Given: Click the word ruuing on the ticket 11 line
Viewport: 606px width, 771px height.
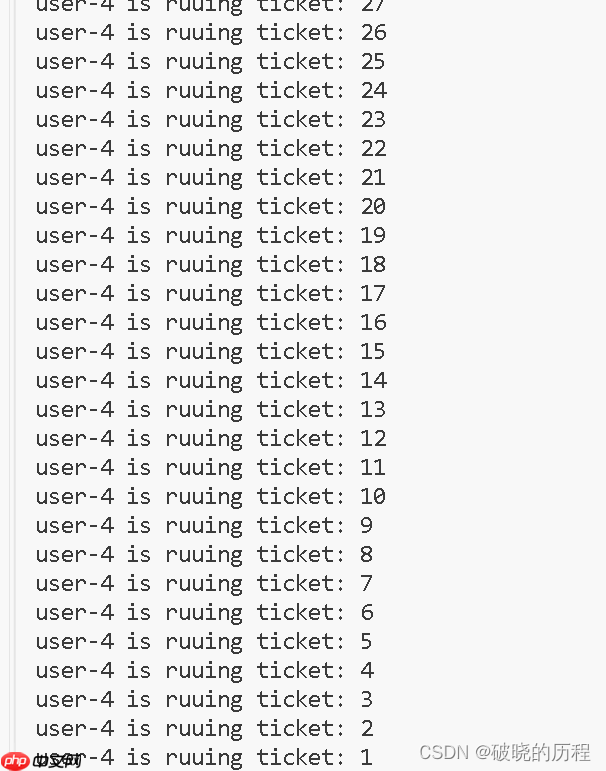Looking at the screenshot, I should pos(204,468).
